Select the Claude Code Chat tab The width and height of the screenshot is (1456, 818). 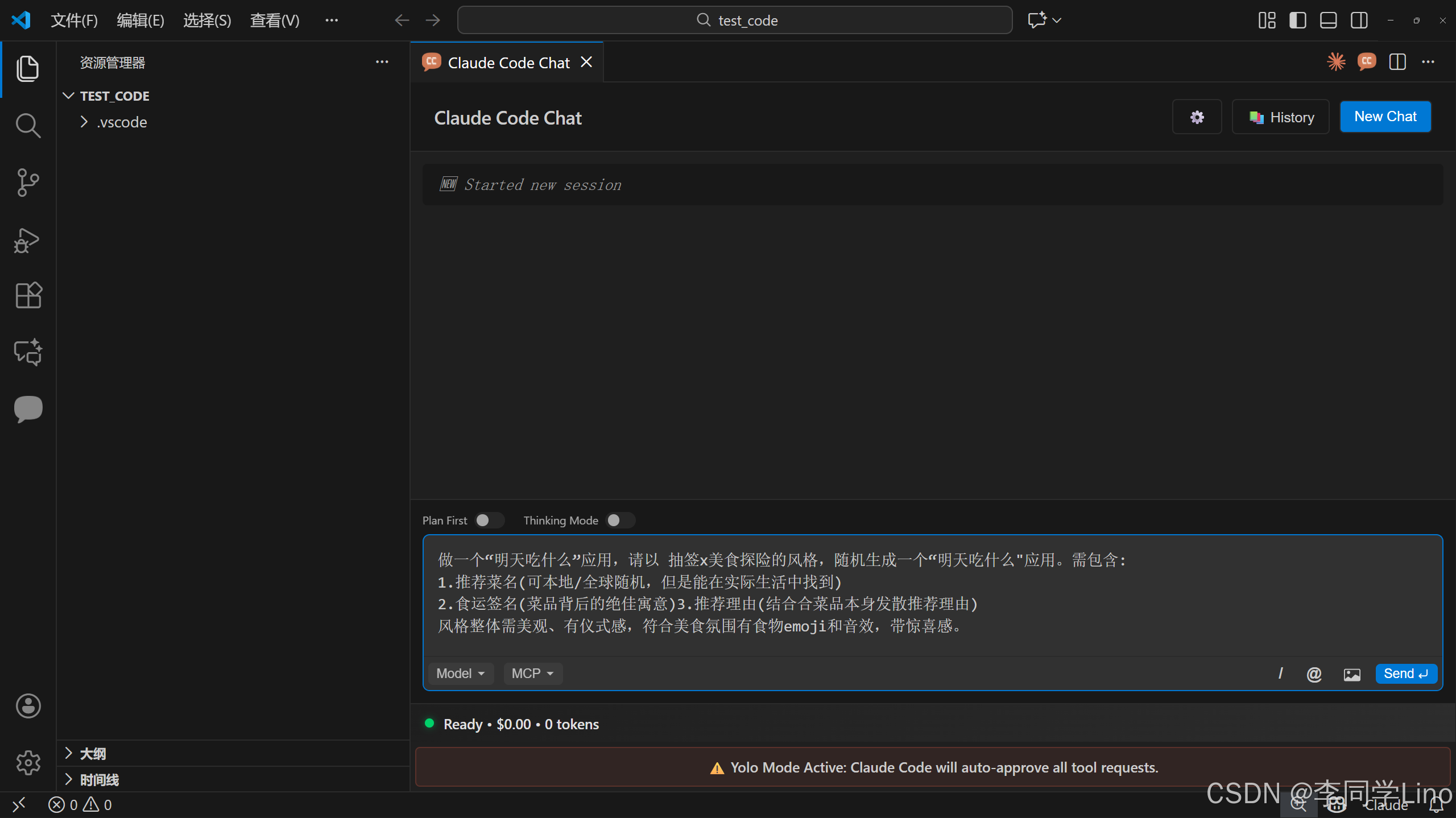point(508,63)
